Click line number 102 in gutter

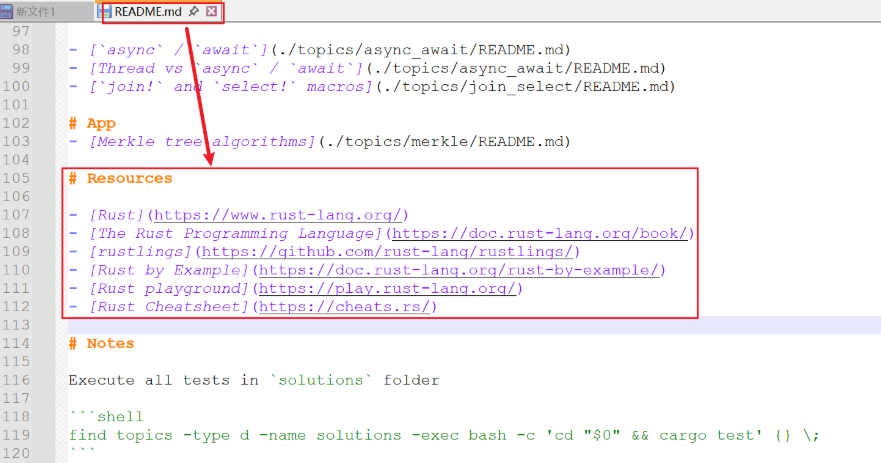coord(16,124)
